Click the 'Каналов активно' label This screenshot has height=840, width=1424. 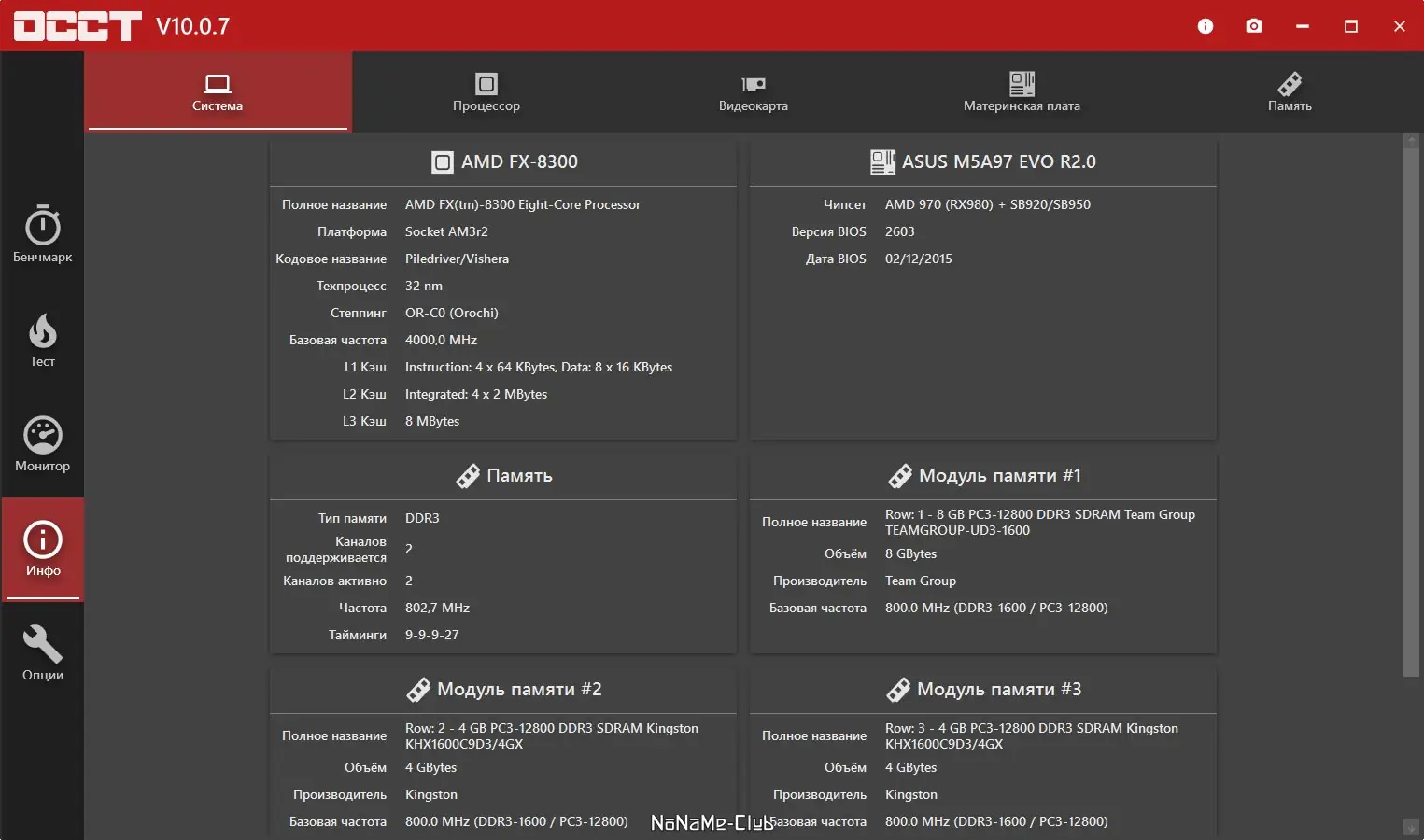pyautogui.click(x=335, y=581)
